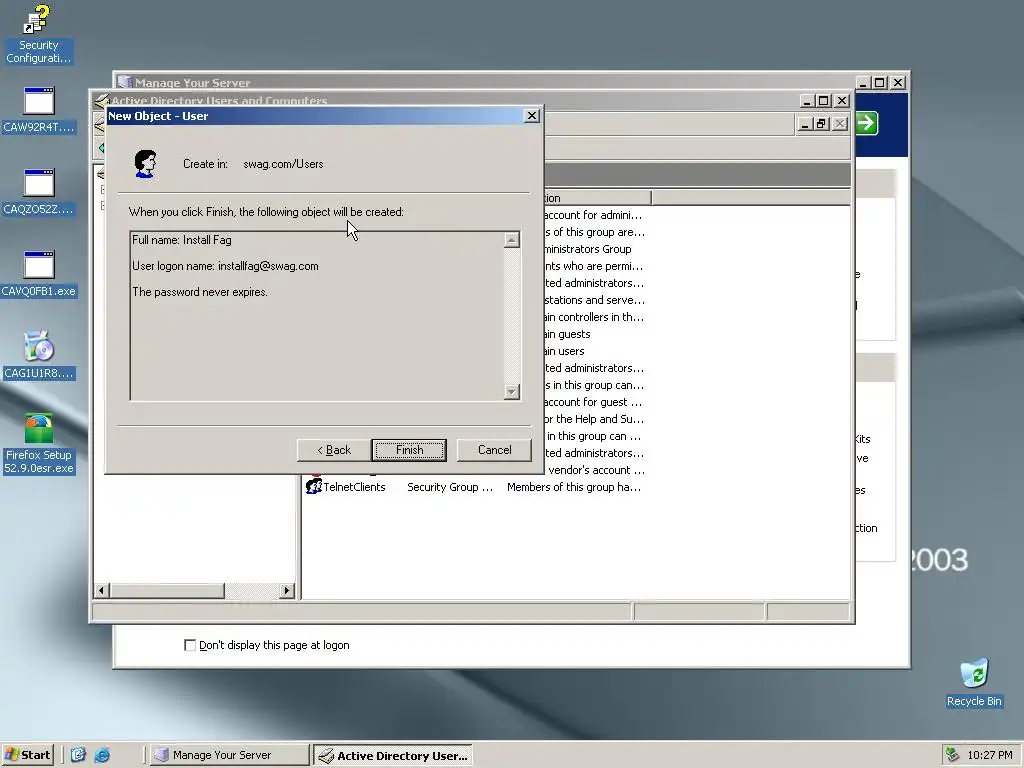
Task: Click 'ministrators Group' description text
Action: [588, 249]
